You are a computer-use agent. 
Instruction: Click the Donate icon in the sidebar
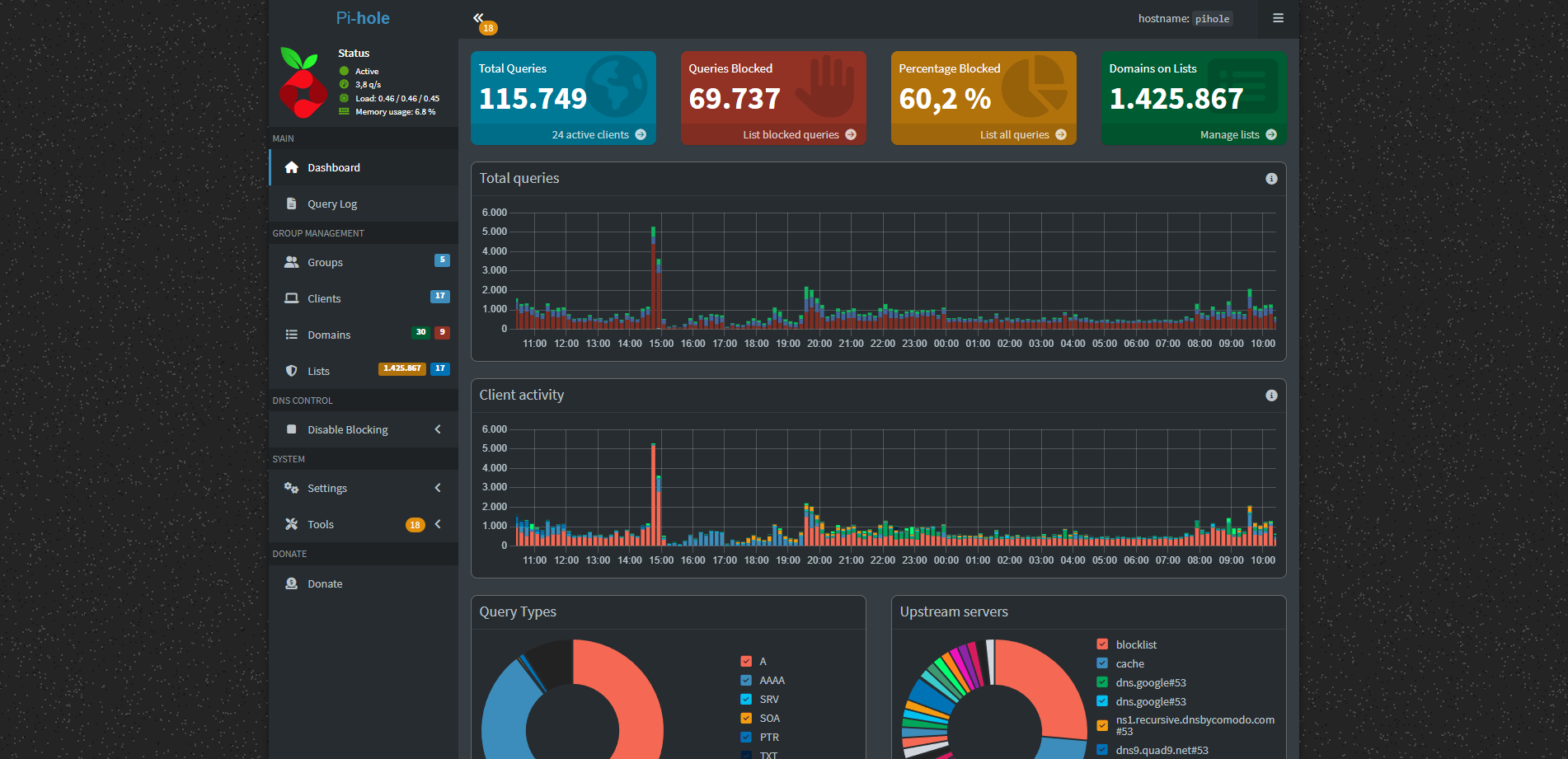coord(292,583)
